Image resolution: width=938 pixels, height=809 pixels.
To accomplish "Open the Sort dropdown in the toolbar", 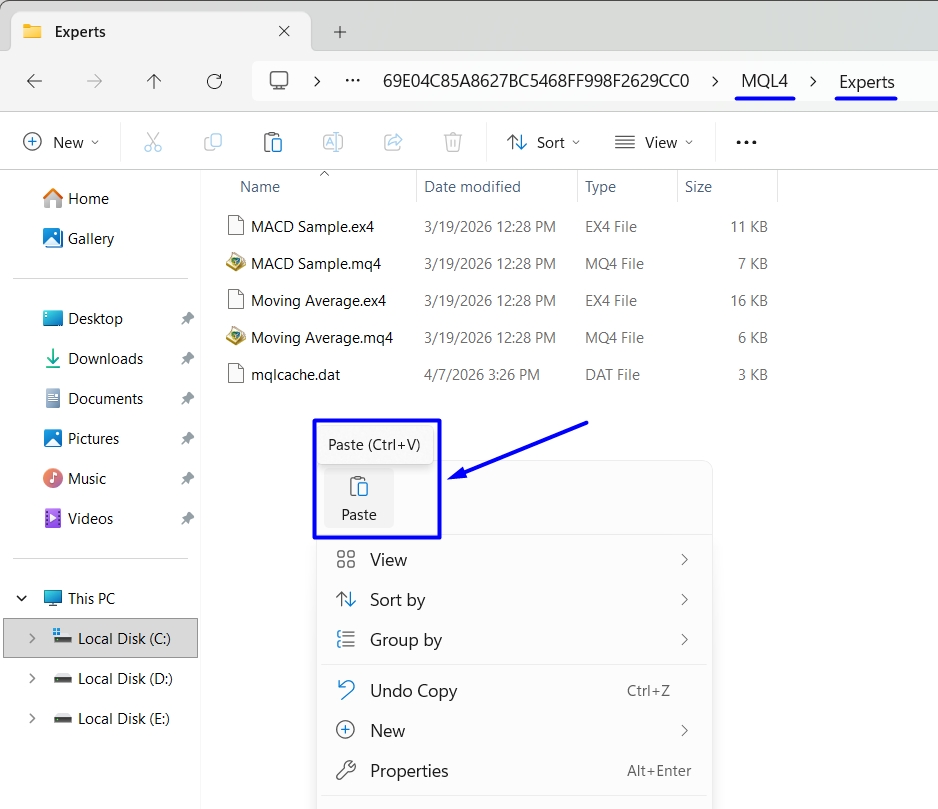I will 543,142.
